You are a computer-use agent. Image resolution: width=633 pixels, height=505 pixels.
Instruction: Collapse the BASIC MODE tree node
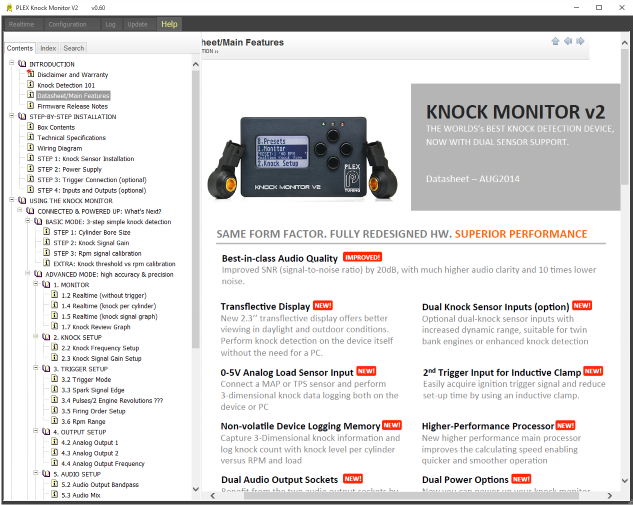(28, 220)
